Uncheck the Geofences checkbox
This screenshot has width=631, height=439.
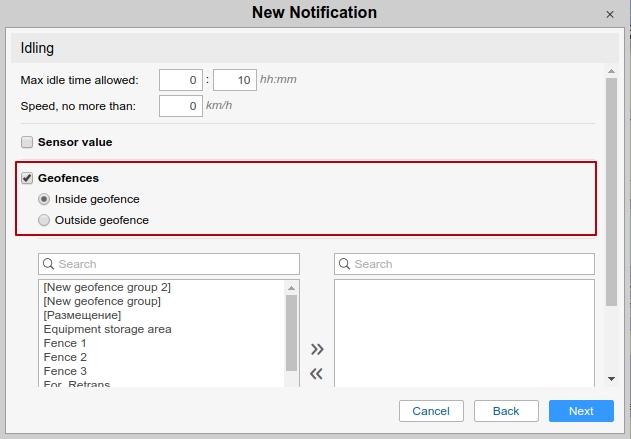pyautogui.click(x=27, y=178)
